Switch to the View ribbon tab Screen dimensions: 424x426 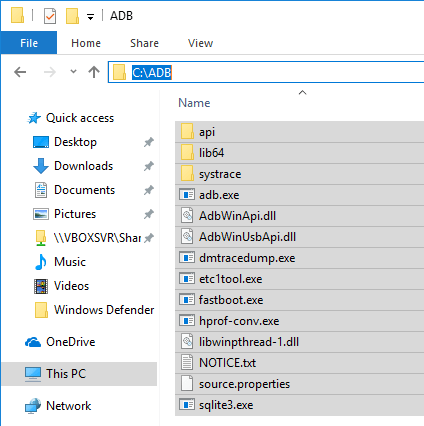tap(200, 43)
